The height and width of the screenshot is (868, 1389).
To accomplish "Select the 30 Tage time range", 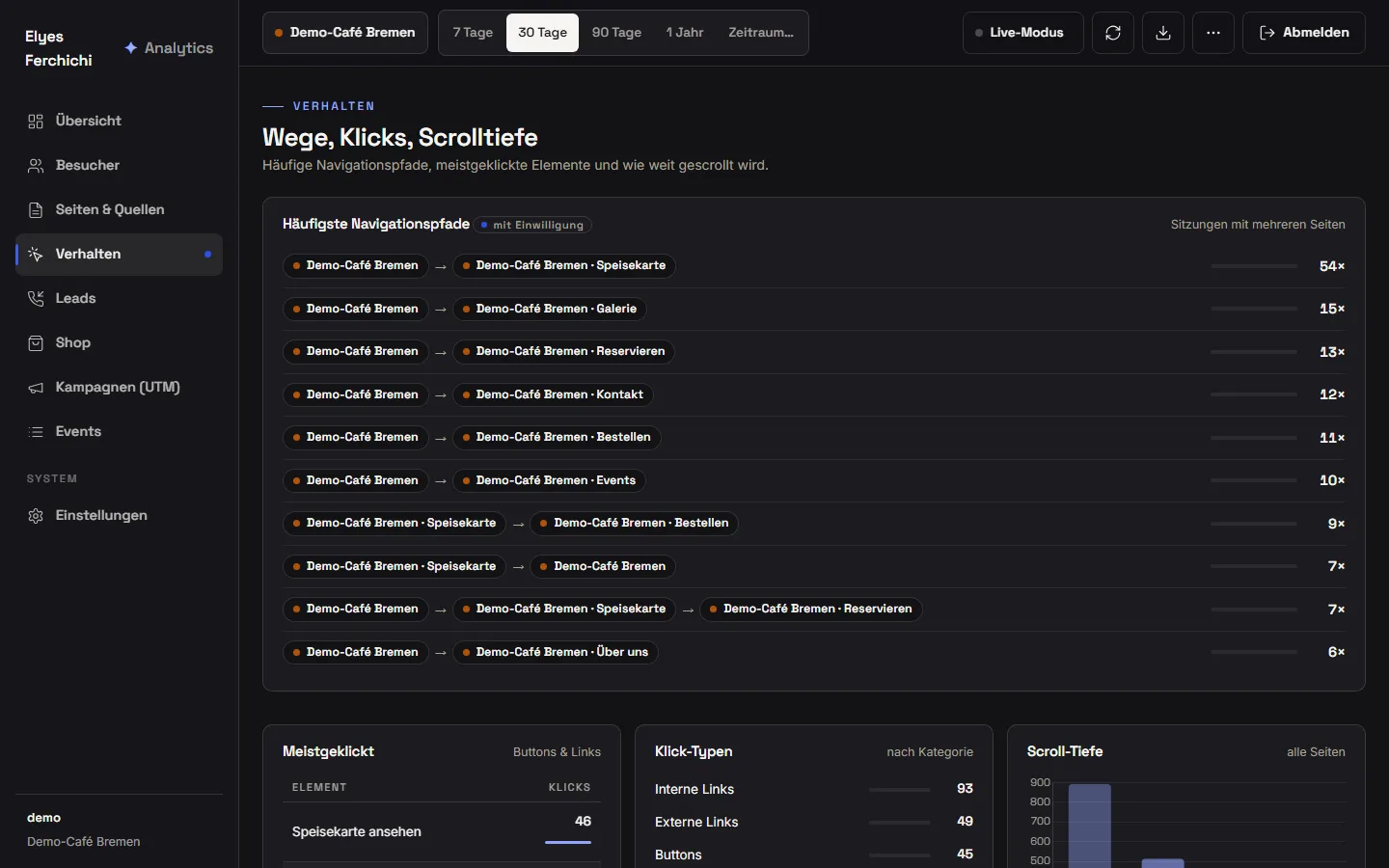I will click(542, 33).
